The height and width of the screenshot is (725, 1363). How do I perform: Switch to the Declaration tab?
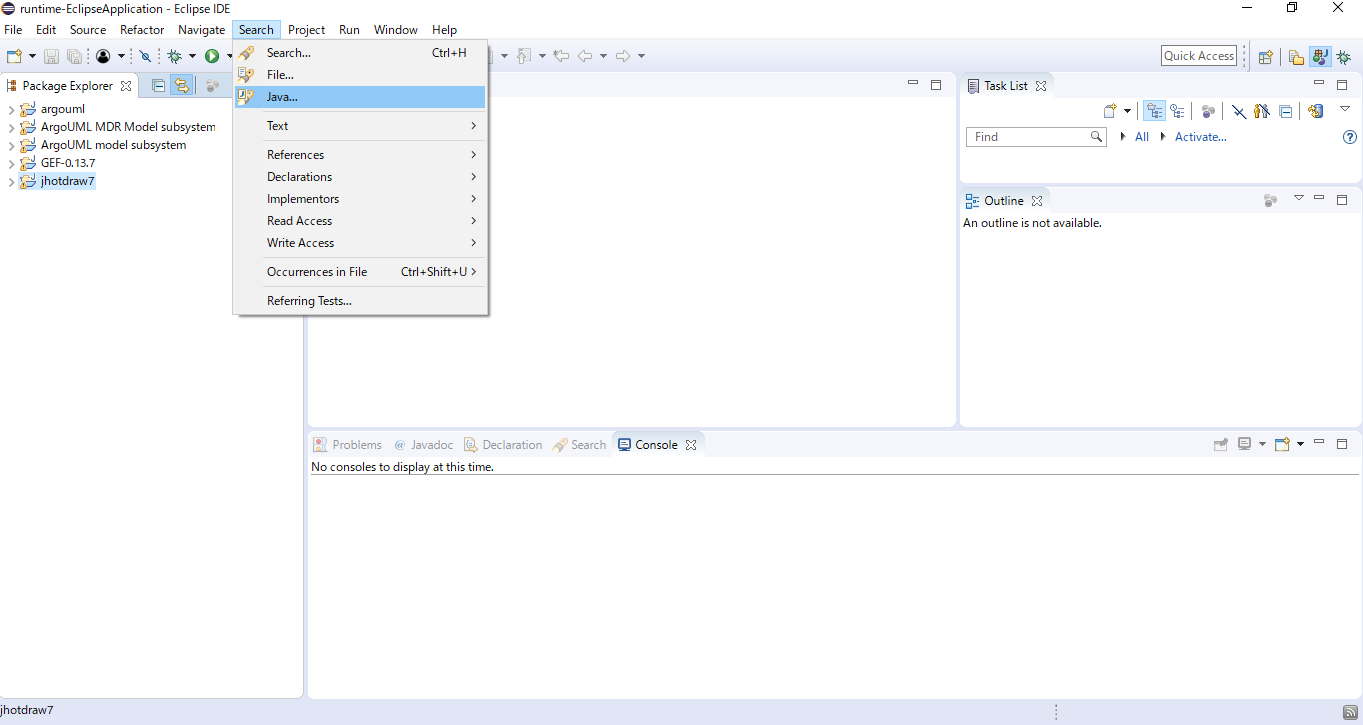[x=503, y=445]
